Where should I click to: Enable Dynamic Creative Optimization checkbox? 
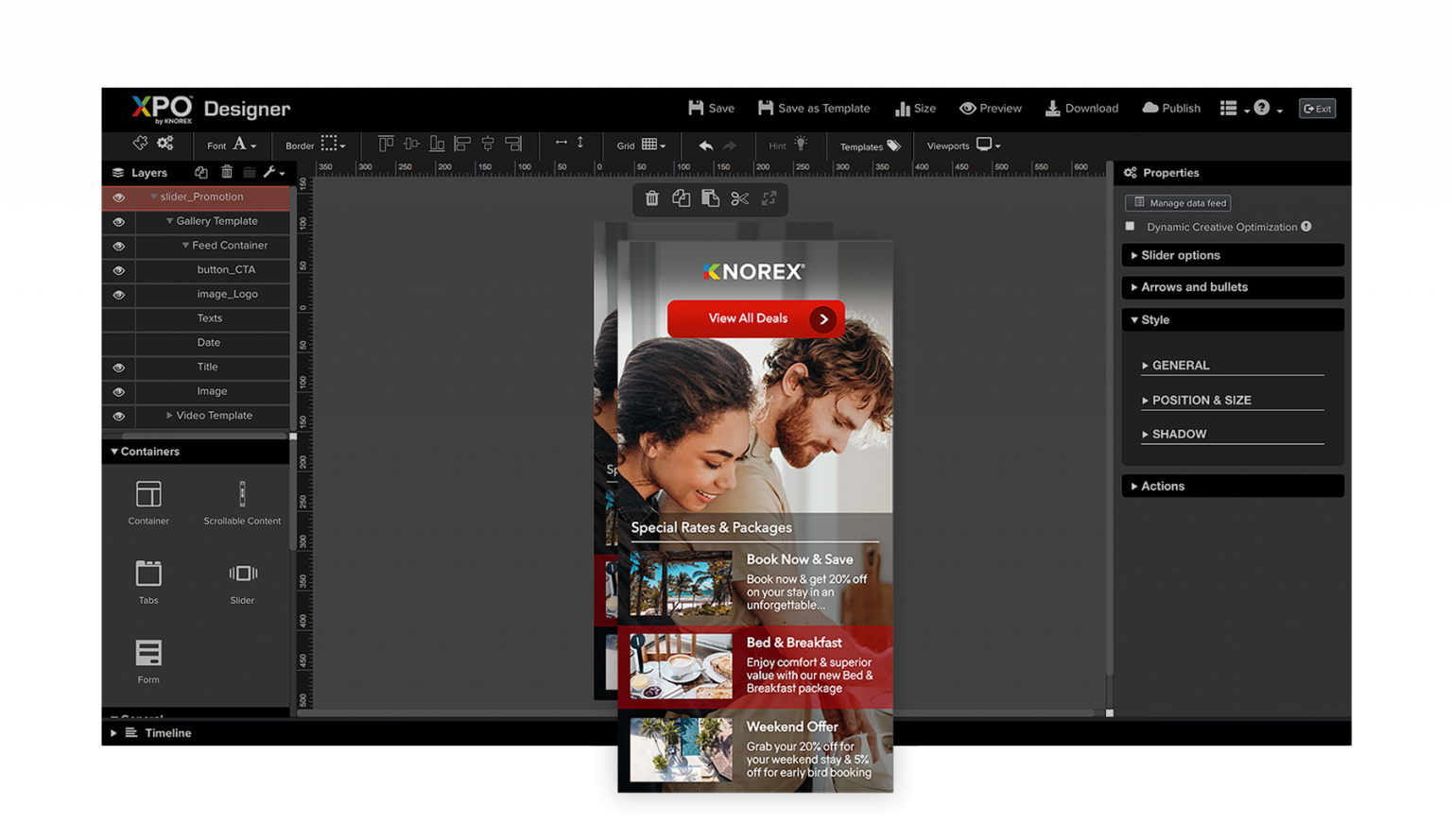(1130, 227)
